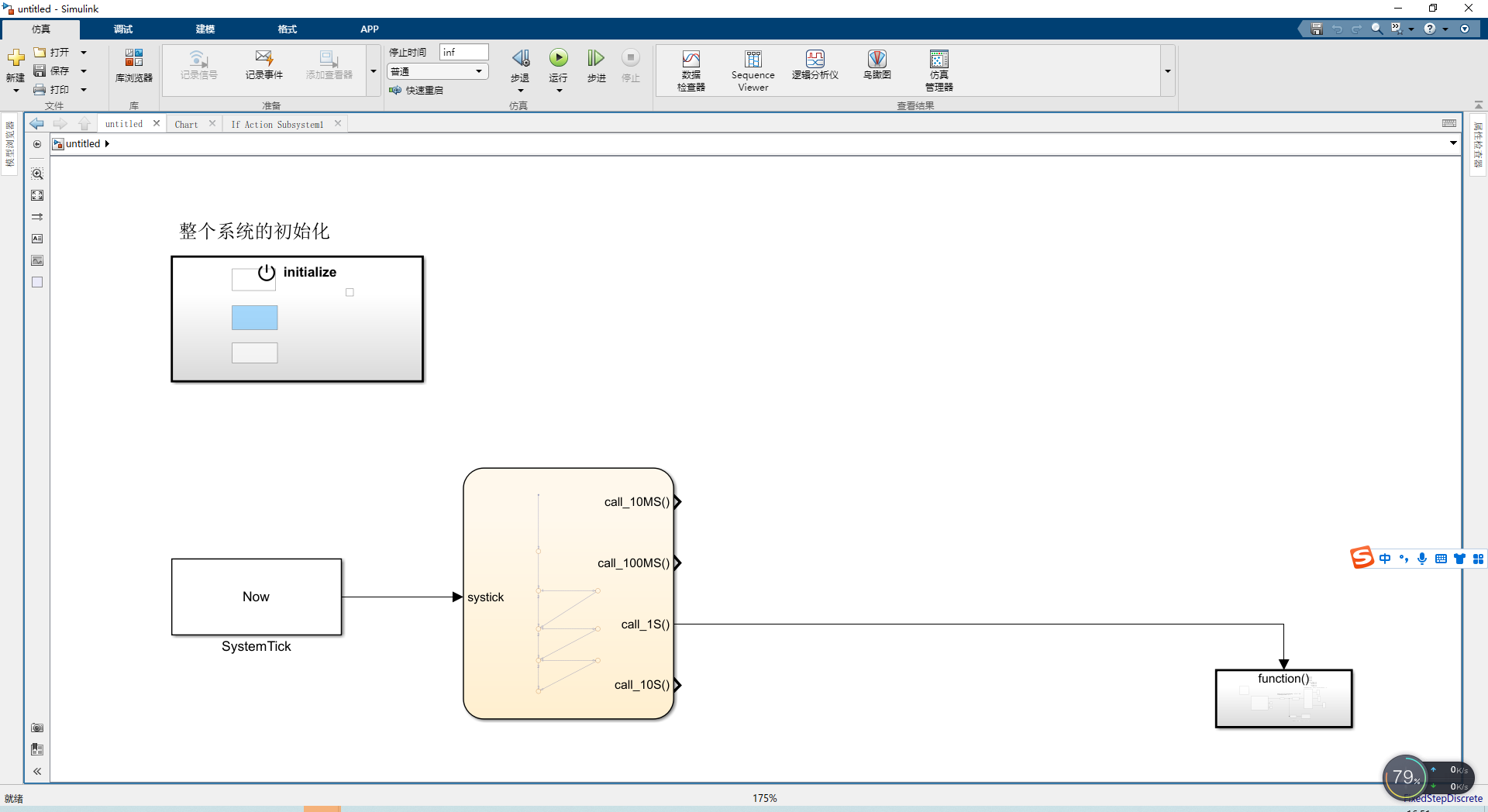Click the Fast Restart toggle
1488x812 pixels.
click(x=416, y=90)
